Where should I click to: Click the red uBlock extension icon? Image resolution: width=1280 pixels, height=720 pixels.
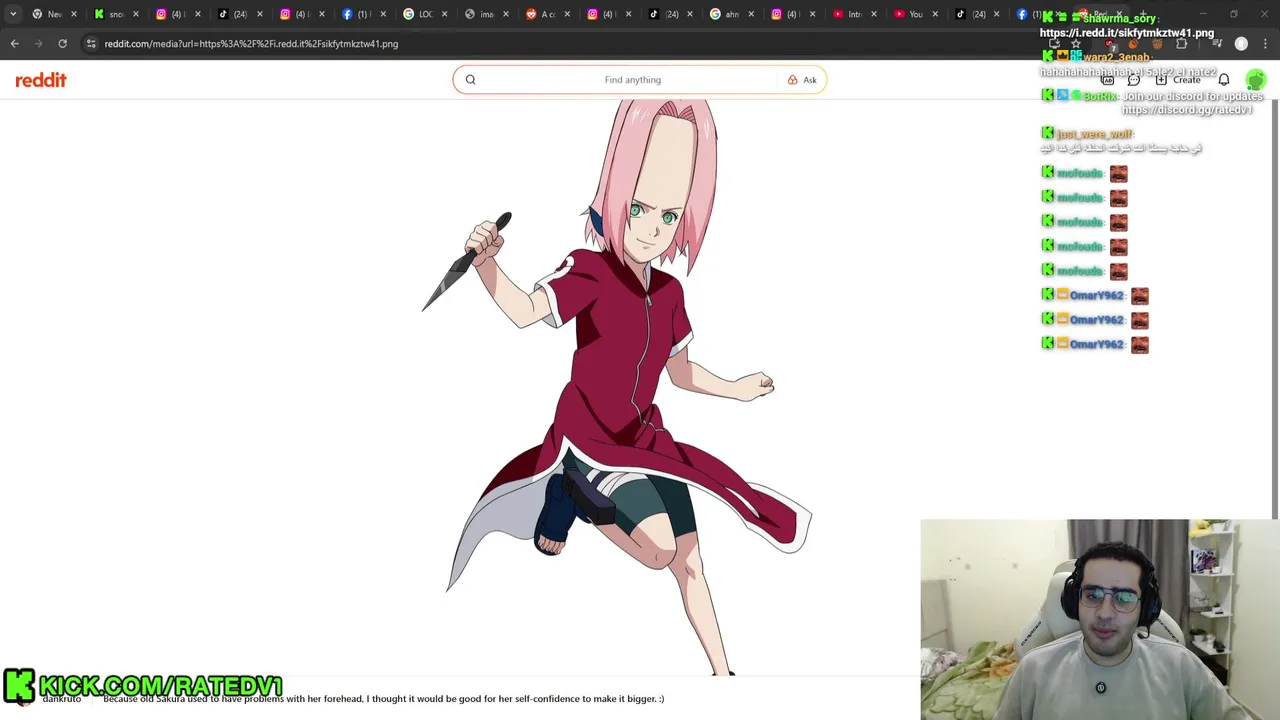click(1111, 45)
